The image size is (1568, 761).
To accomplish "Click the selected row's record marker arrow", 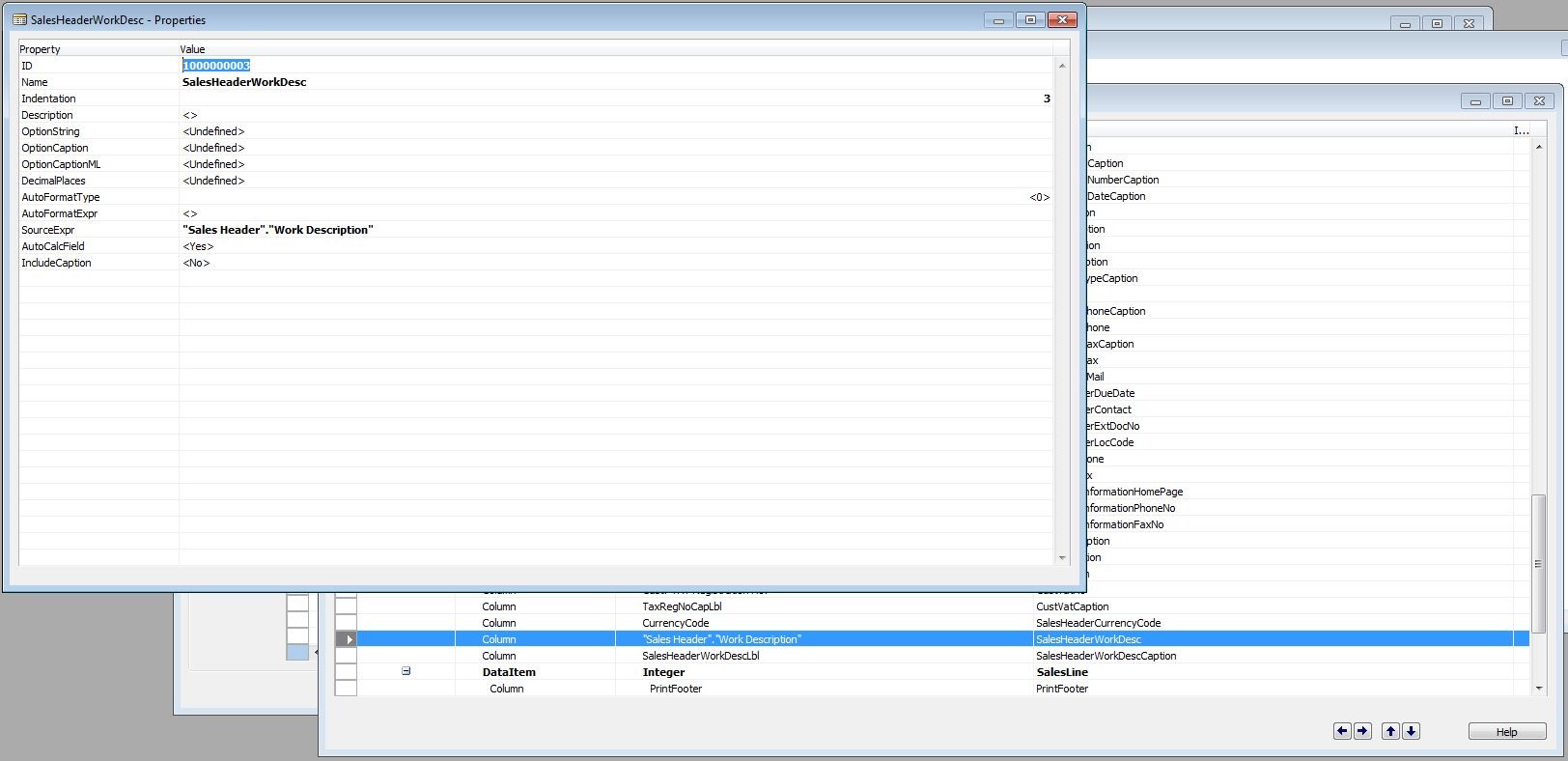I will pyautogui.click(x=347, y=639).
